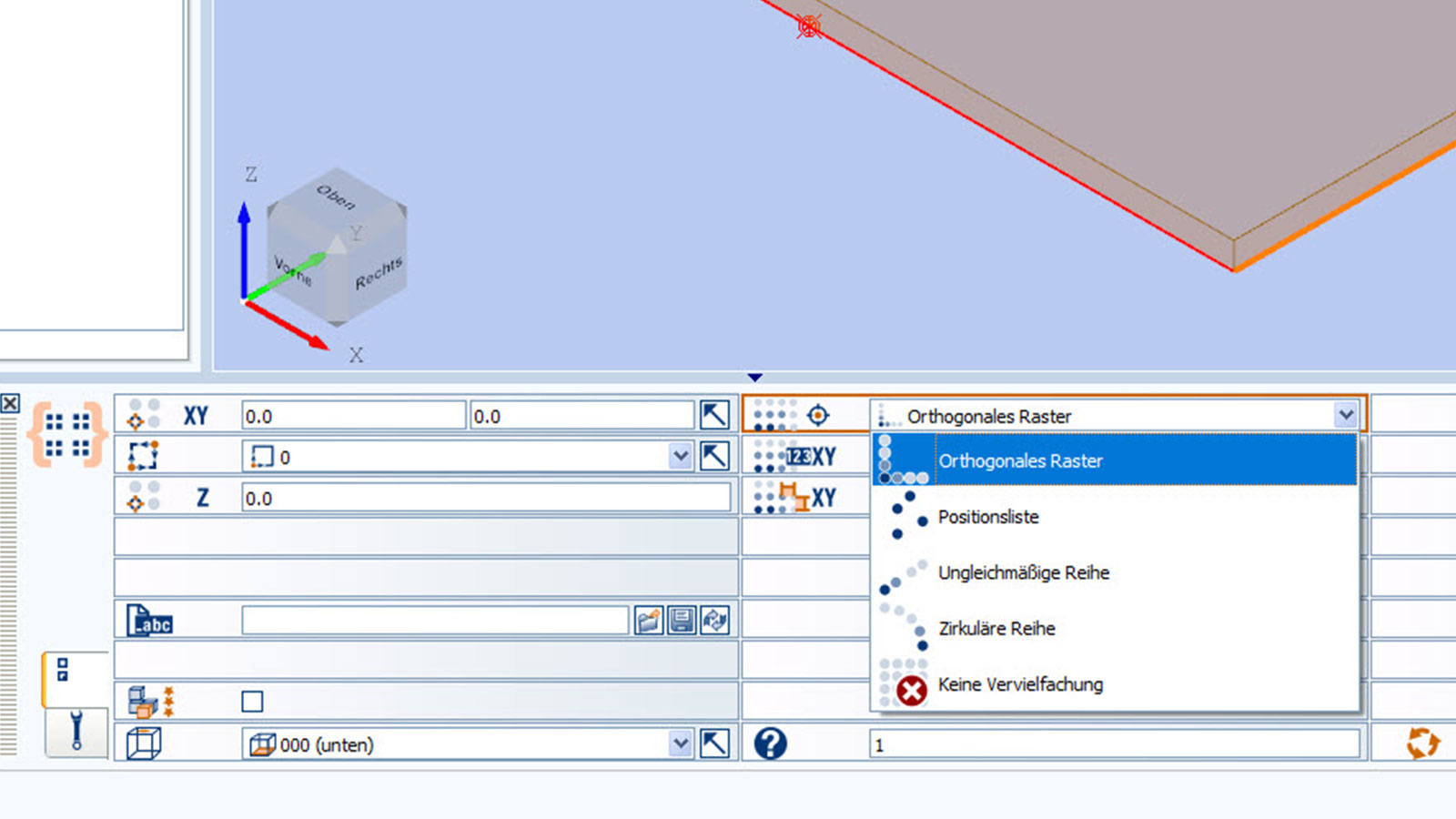Viewport: 1456px width, 819px height.
Task: Choose Zirkuläre Reihe option
Action: (996, 629)
